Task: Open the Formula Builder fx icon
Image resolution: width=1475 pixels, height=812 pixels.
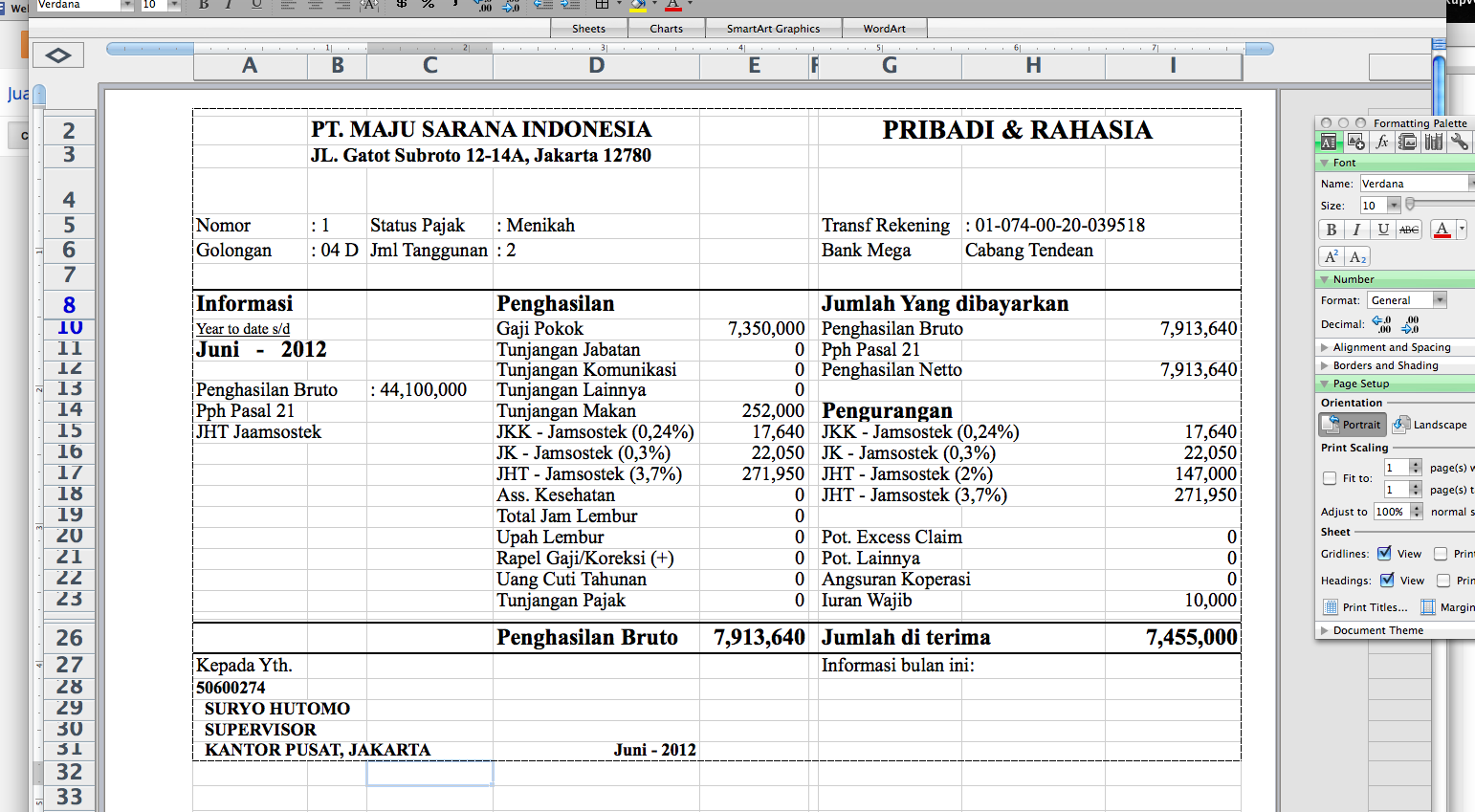Action: (1381, 143)
